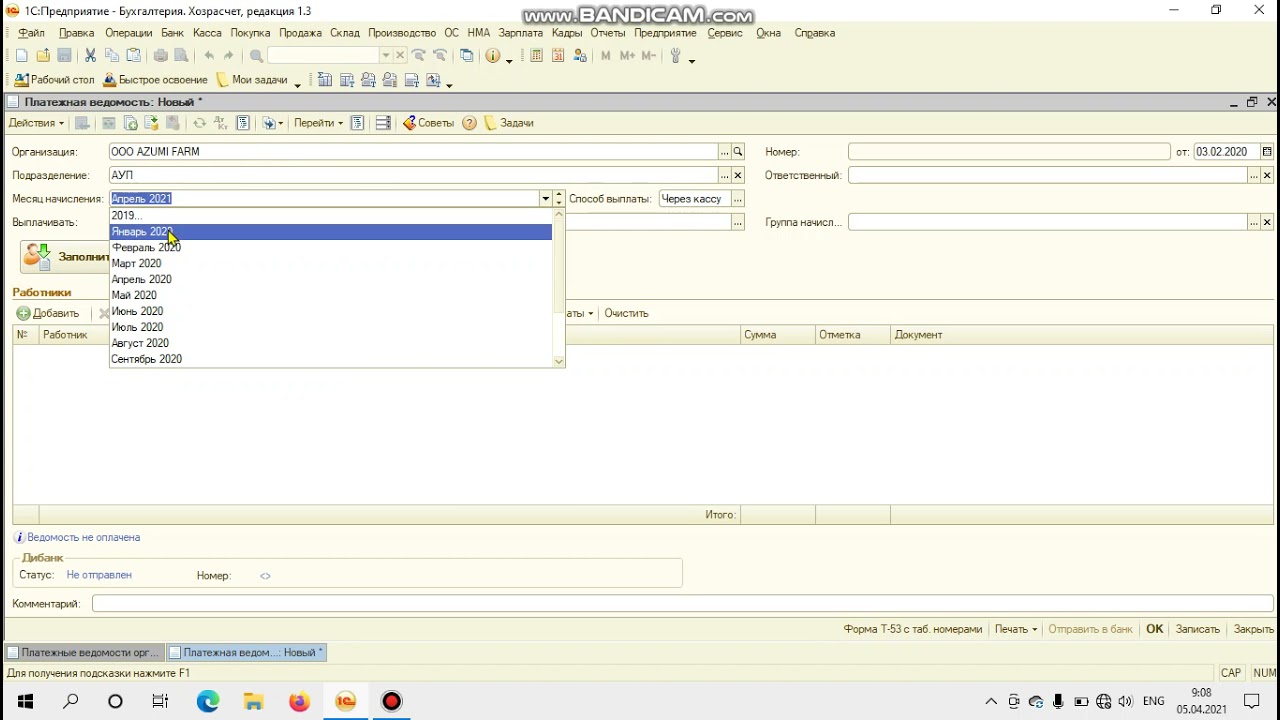Screen dimensions: 1280x720
Task: Click the Не отправлен status link
Action: 99,575
